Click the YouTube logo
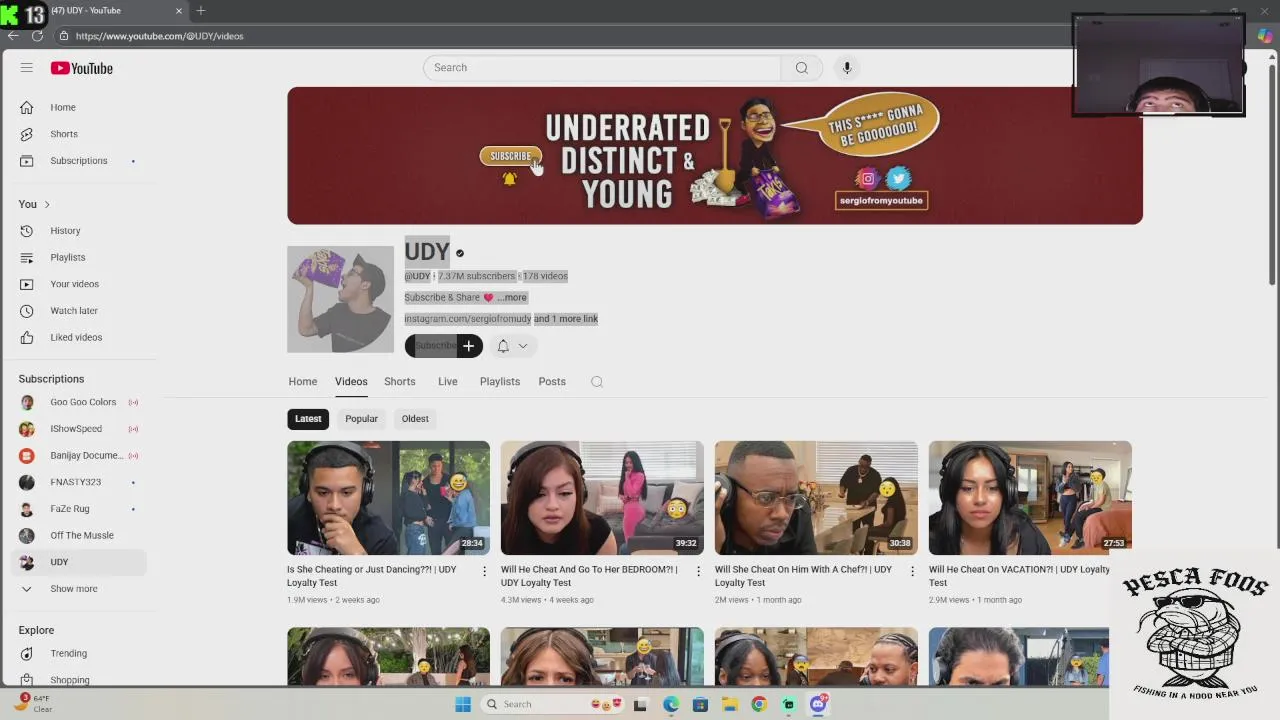The width and height of the screenshot is (1280, 720). 82,68
